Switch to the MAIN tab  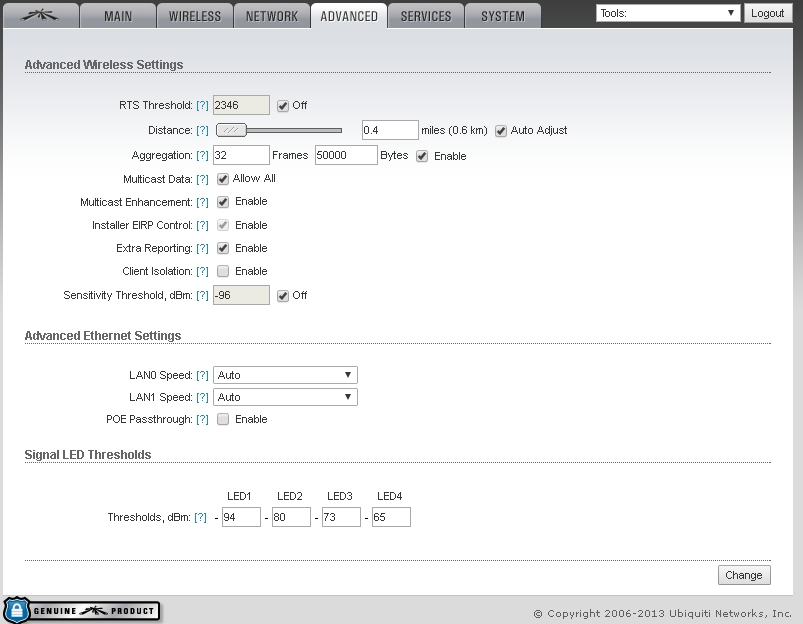click(x=118, y=16)
